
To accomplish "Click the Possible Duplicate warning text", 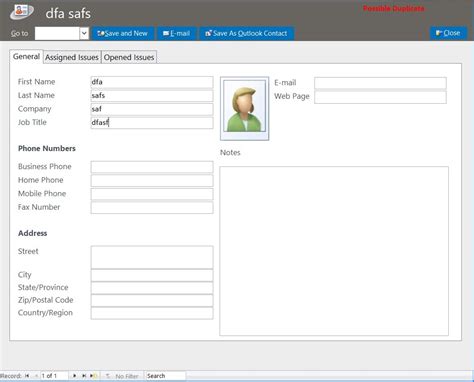I will 394,9.
